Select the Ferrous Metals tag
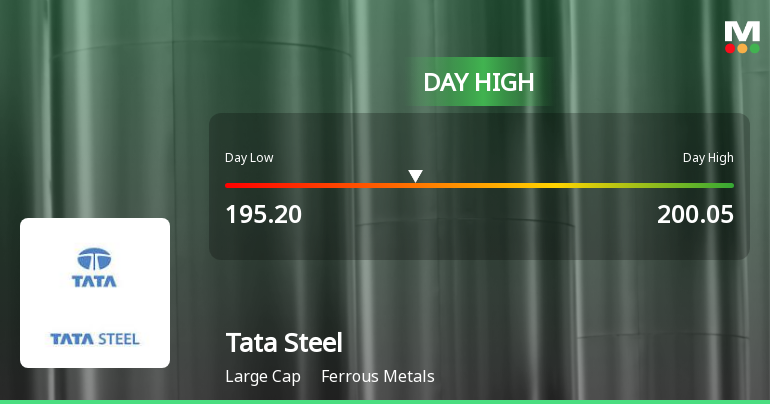770x404 pixels. pos(378,377)
